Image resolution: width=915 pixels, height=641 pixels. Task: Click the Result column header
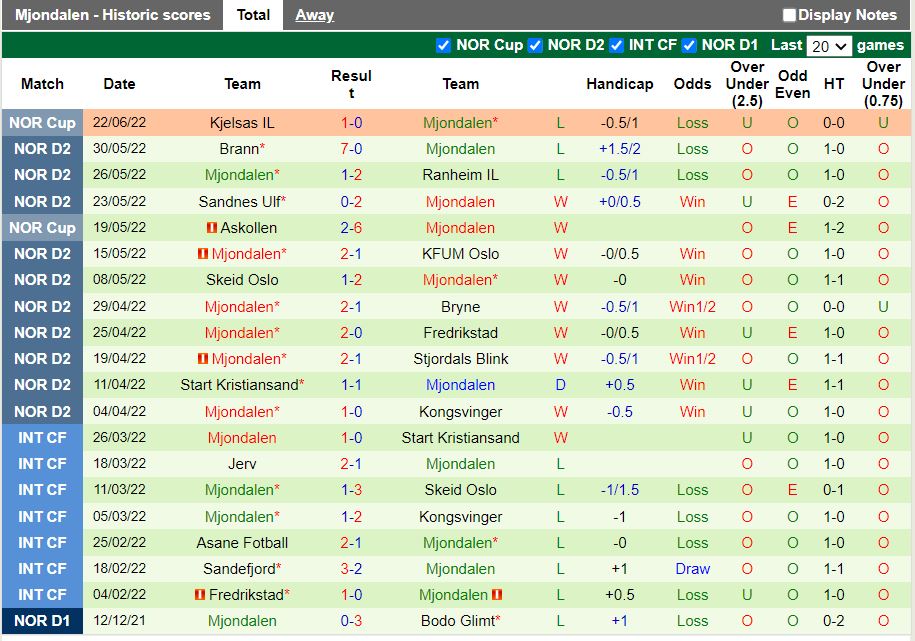[x=351, y=84]
